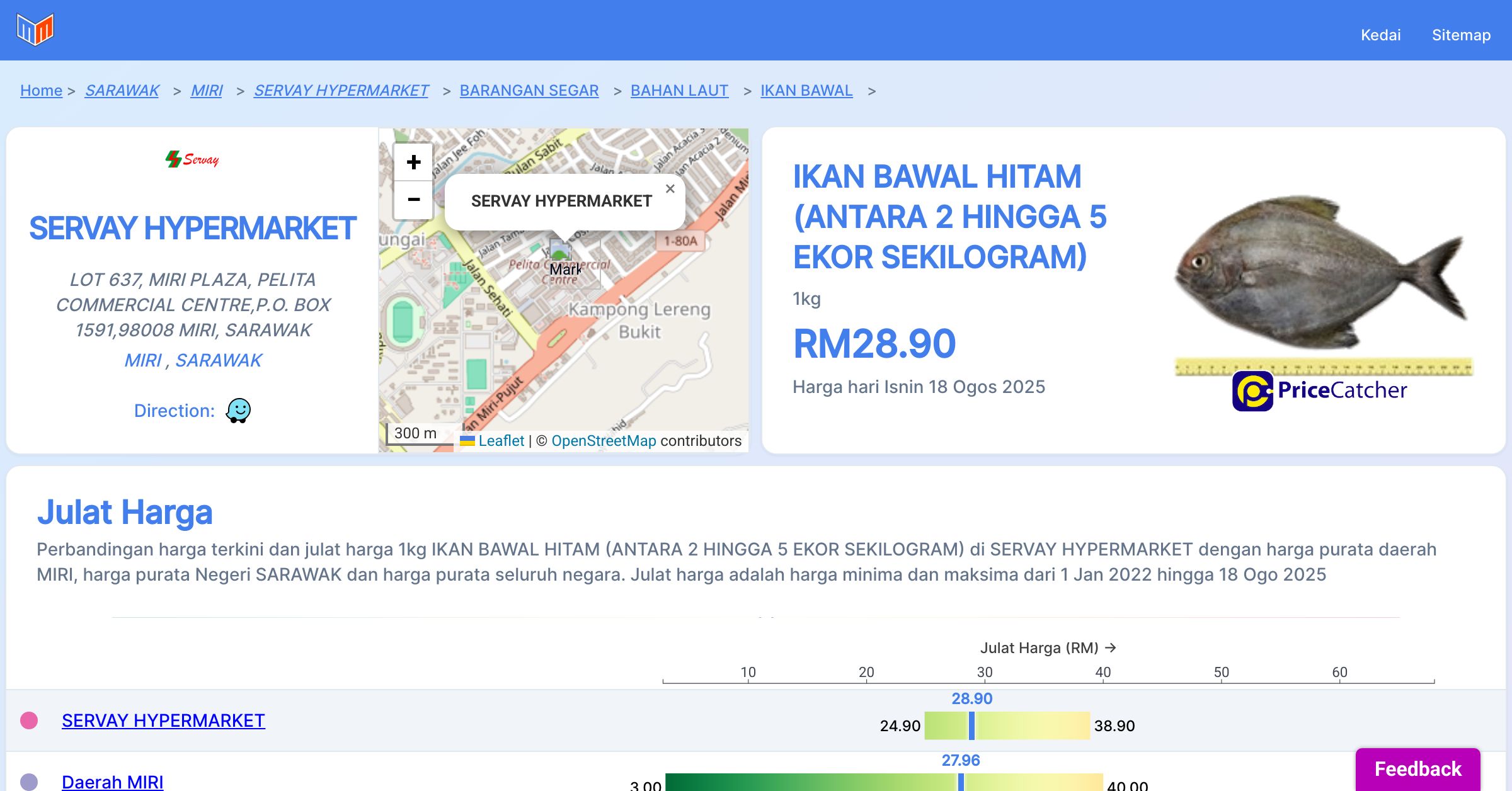This screenshot has width=1512, height=791.
Task: Click IKAN BAWAL HITAM product title
Action: tap(950, 217)
